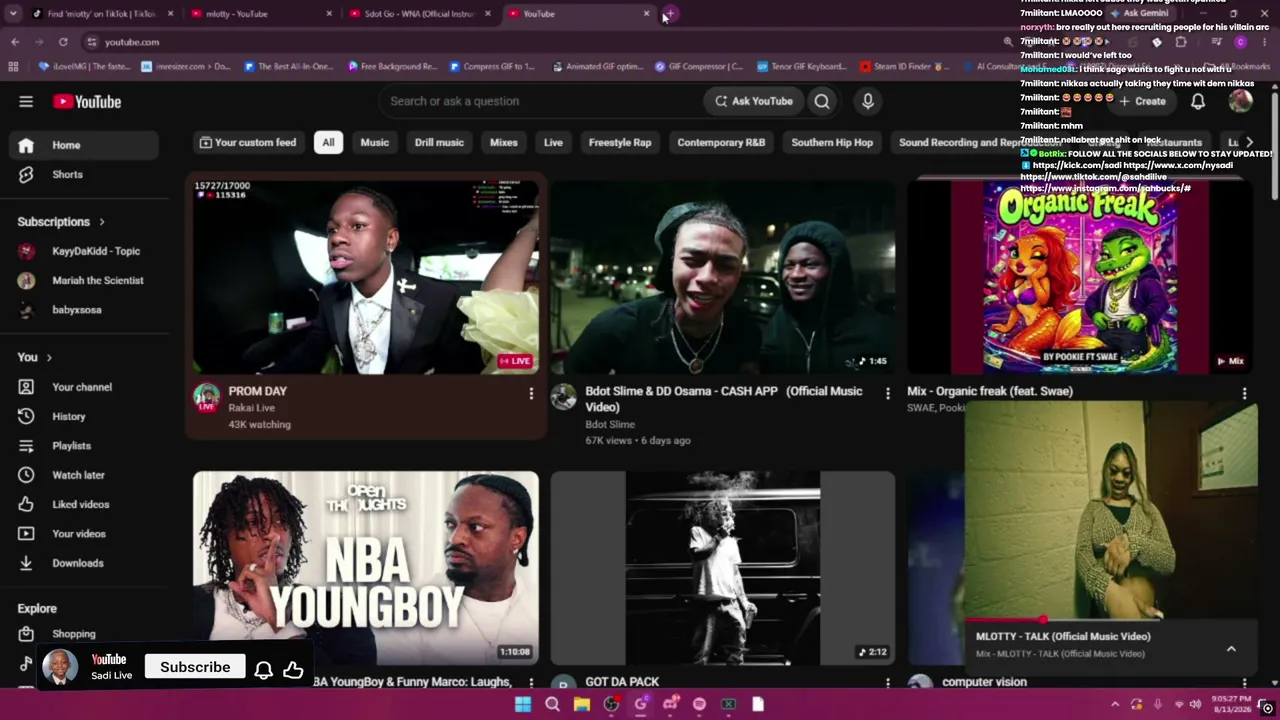Screen dimensions: 1280x720
Task: Expand the Subscriptions section arrow
Action: [101, 222]
